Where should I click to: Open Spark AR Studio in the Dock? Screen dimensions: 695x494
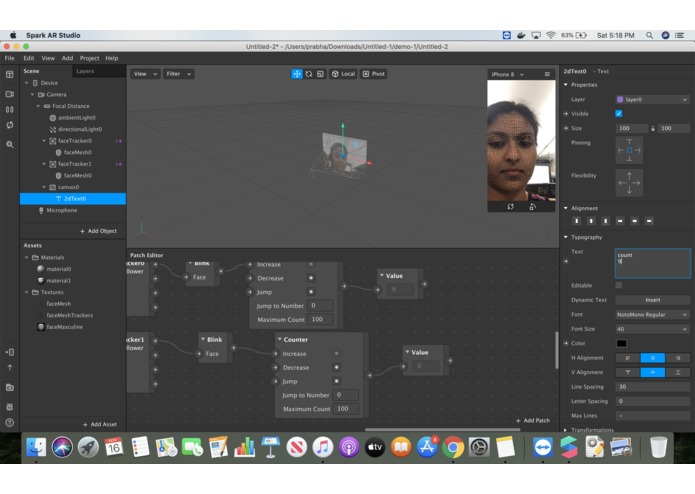569,447
